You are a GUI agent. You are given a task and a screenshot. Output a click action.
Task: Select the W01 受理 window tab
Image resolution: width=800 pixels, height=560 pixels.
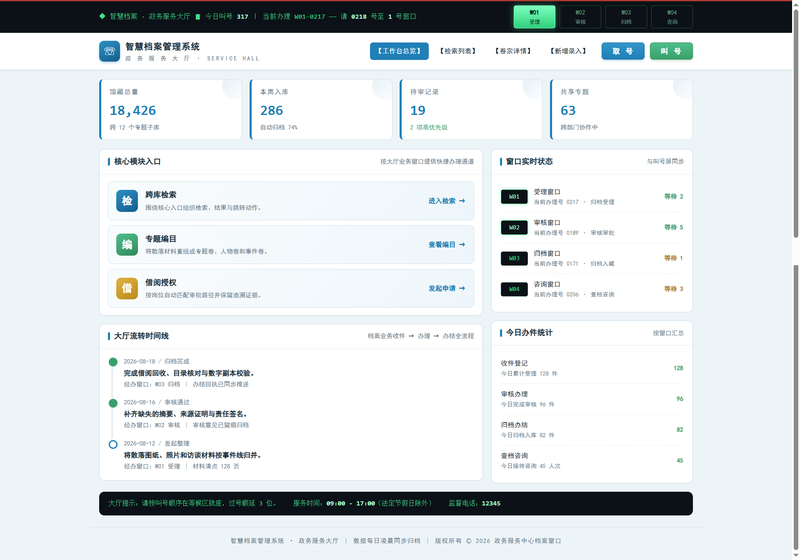pos(534,17)
